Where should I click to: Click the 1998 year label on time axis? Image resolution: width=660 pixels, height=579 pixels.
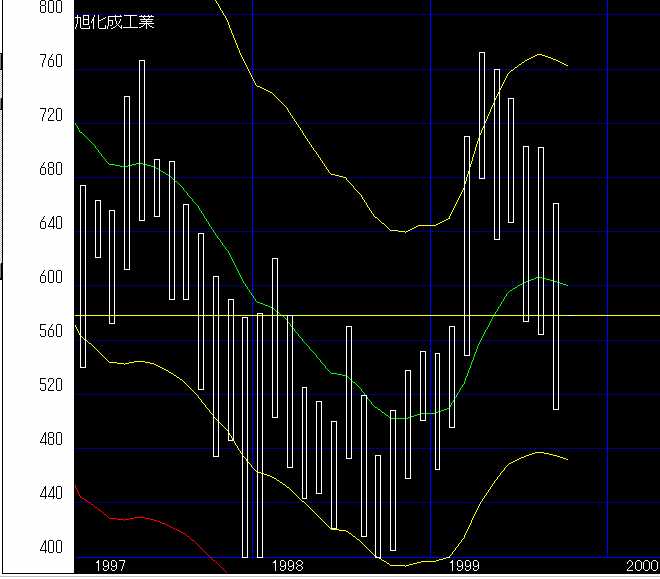click(x=287, y=567)
